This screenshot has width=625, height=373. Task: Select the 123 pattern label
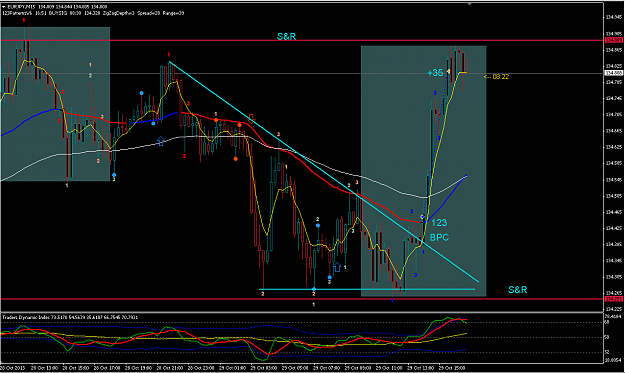(439, 223)
